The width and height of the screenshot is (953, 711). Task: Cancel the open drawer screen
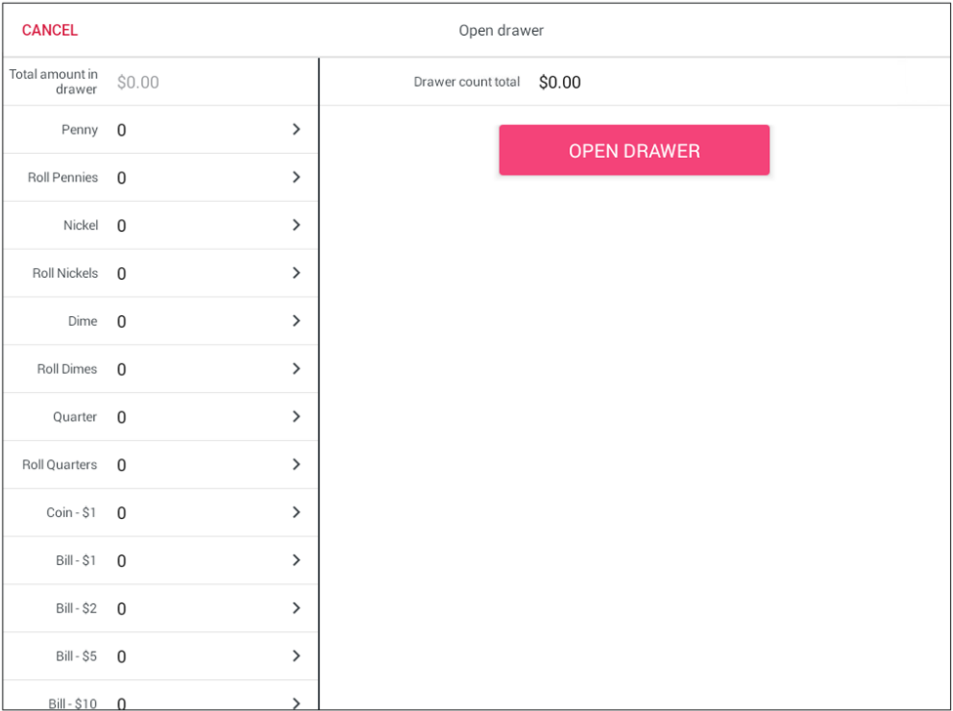(50, 30)
